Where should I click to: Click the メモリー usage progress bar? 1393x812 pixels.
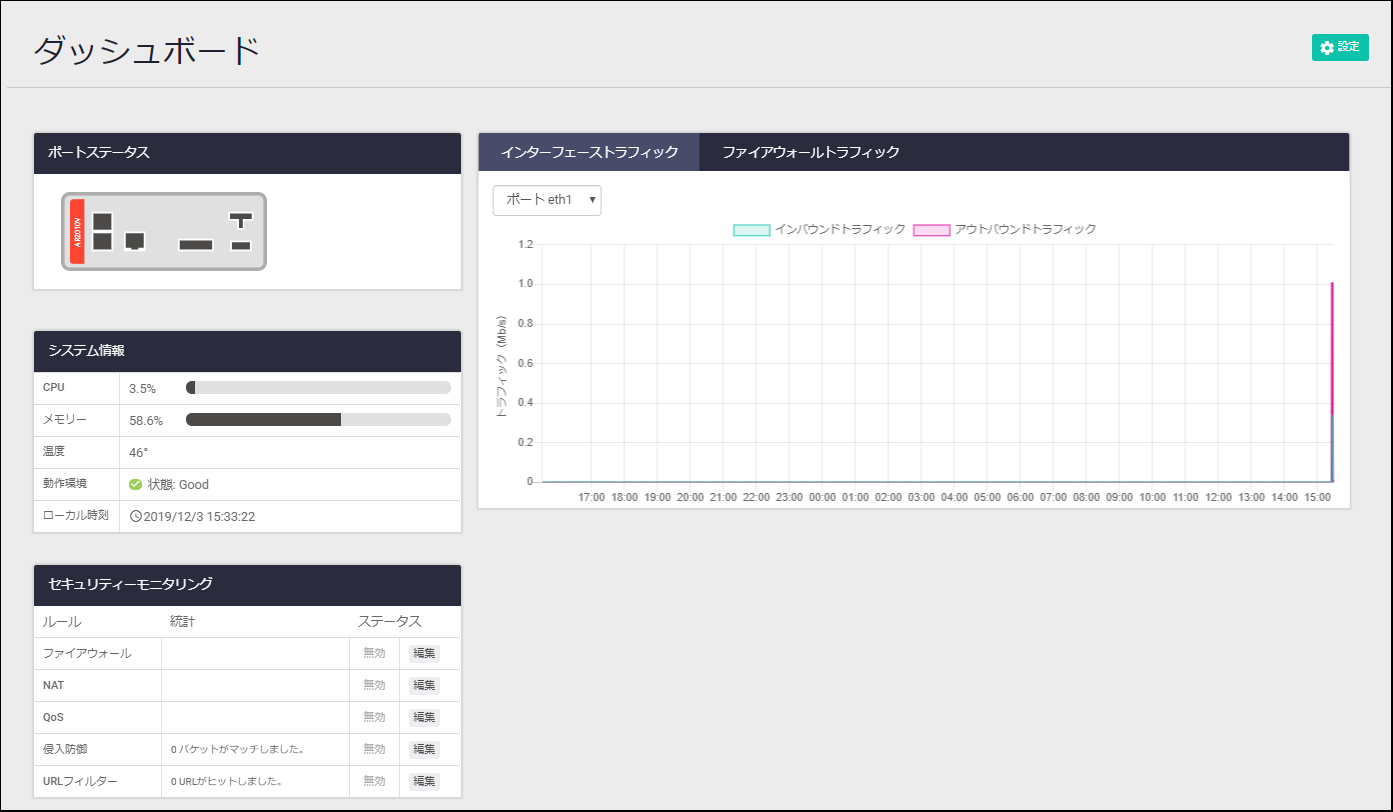(318, 421)
